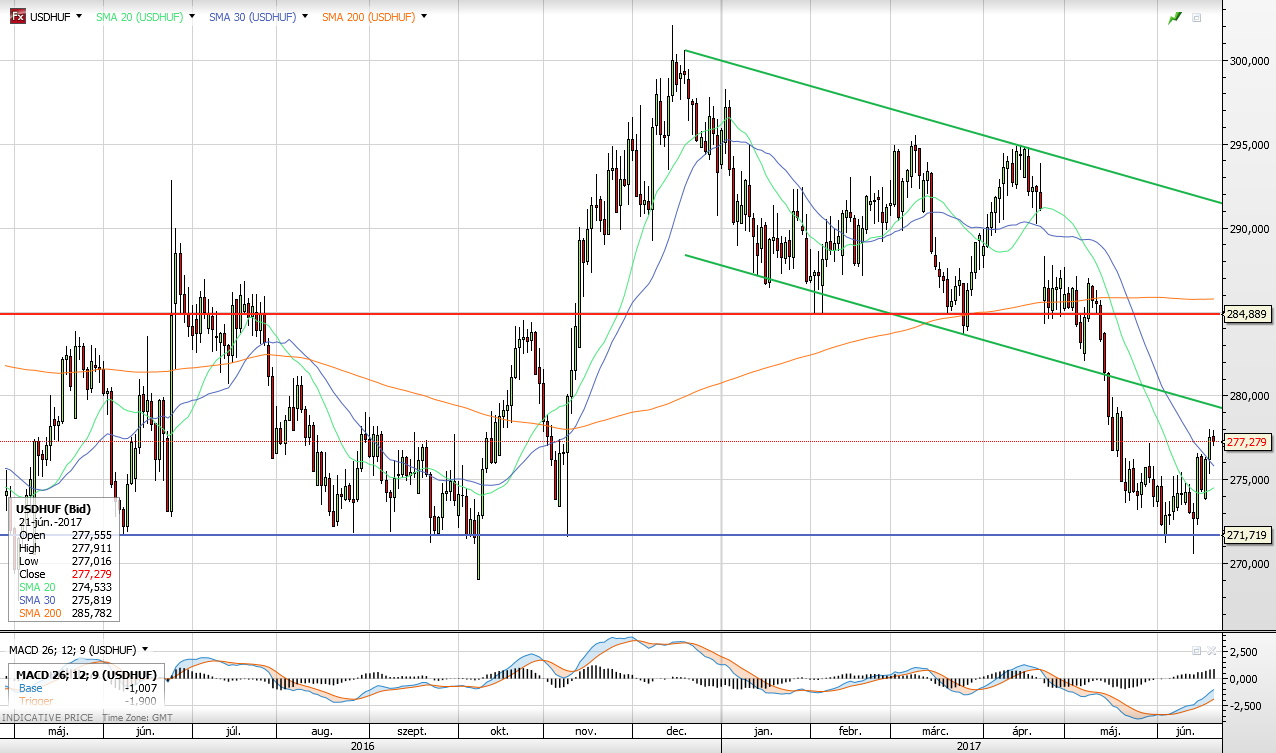Open the USDHUF symbol dropdown arrow

(x=79, y=17)
